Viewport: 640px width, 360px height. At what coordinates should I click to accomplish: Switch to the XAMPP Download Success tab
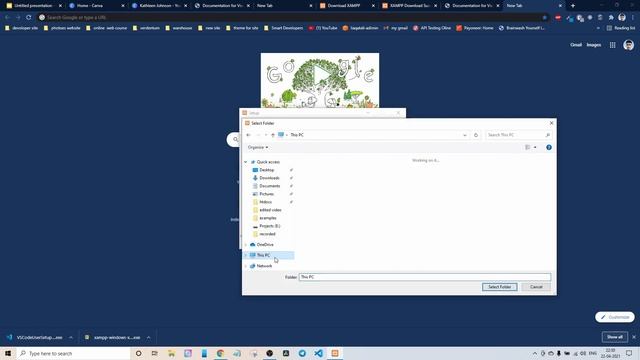(x=409, y=6)
